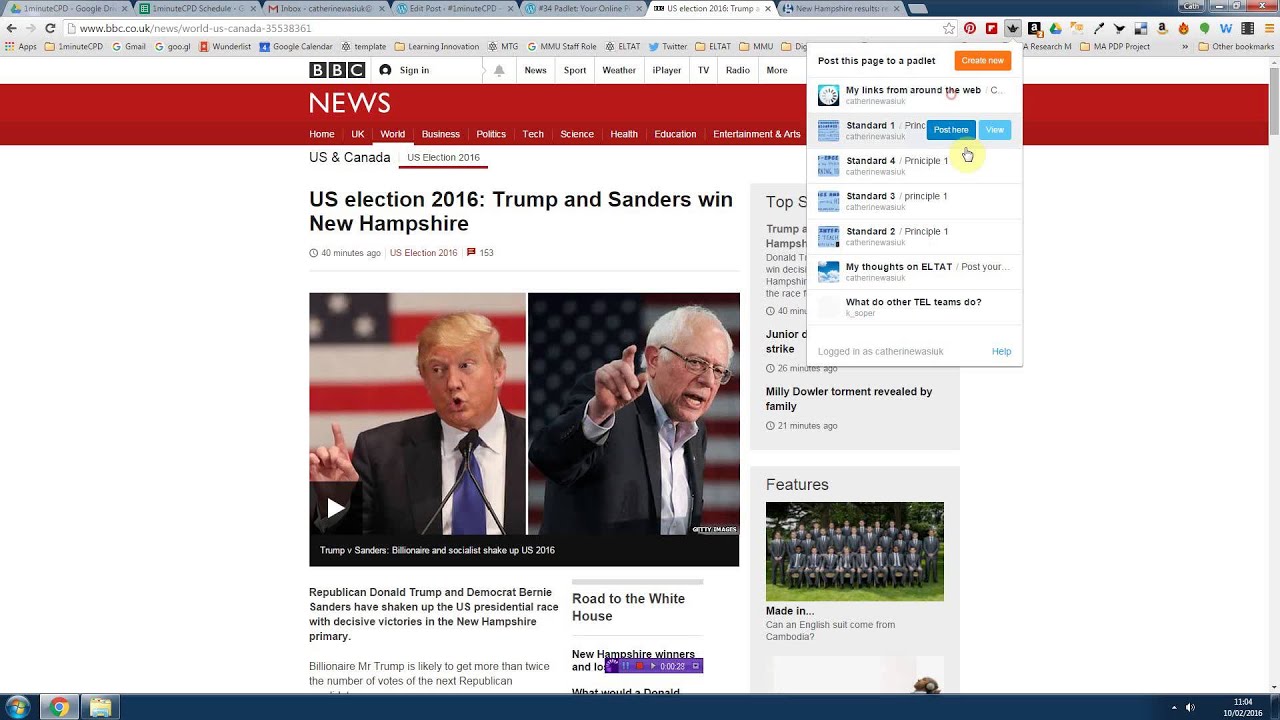Click the Help link in Padlet popup
1280x720 pixels.
click(x=1001, y=352)
